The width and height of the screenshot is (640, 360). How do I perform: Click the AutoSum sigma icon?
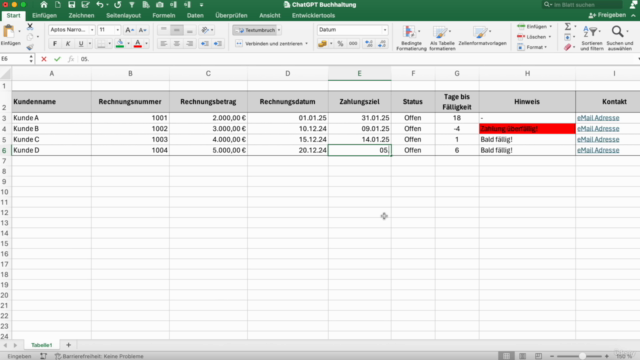(x=568, y=27)
